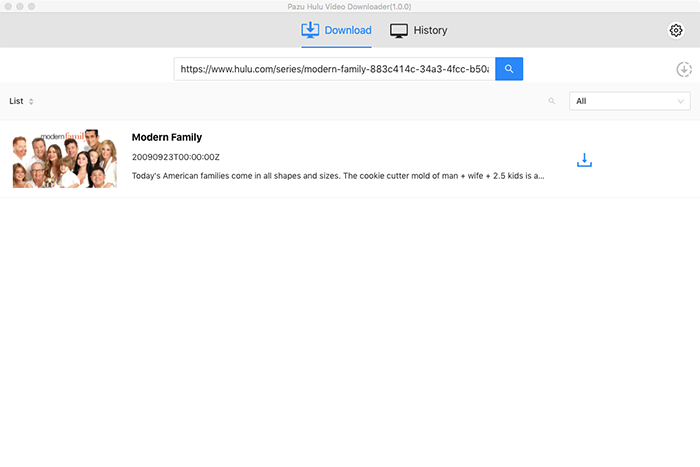Select the Modern Family title
The height and width of the screenshot is (467, 700).
coord(167,138)
